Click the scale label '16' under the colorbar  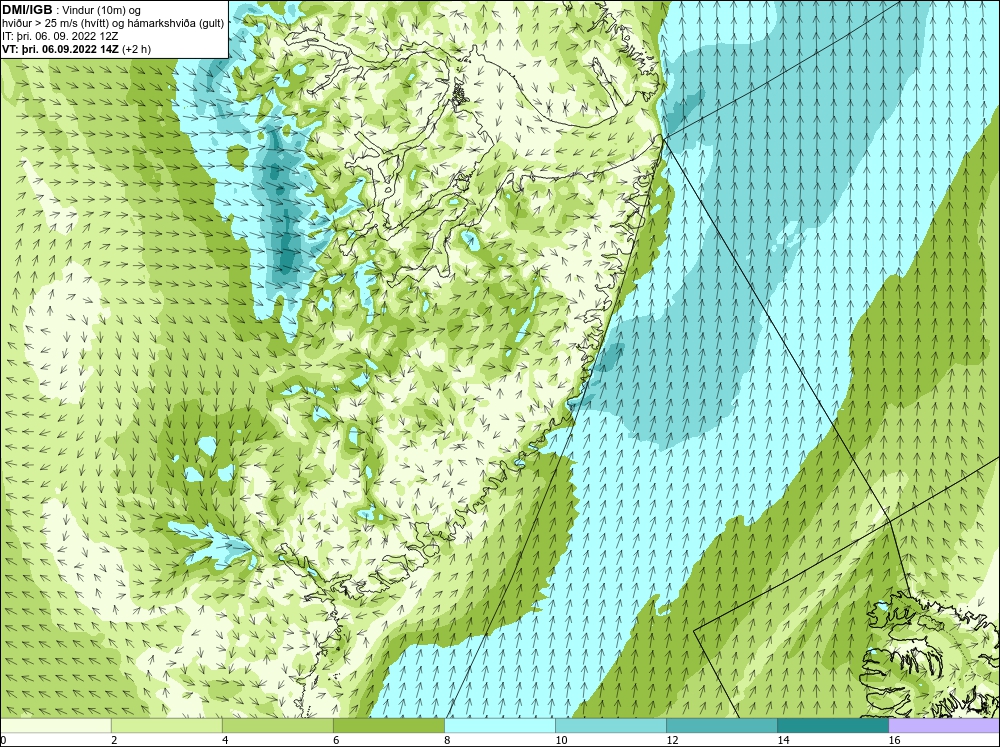894,740
